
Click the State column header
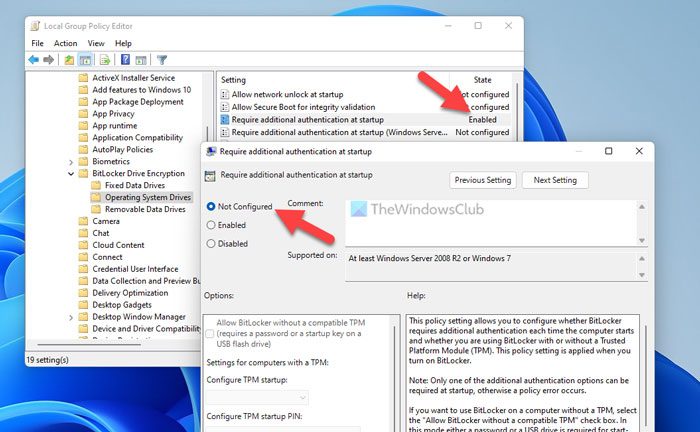pos(482,80)
